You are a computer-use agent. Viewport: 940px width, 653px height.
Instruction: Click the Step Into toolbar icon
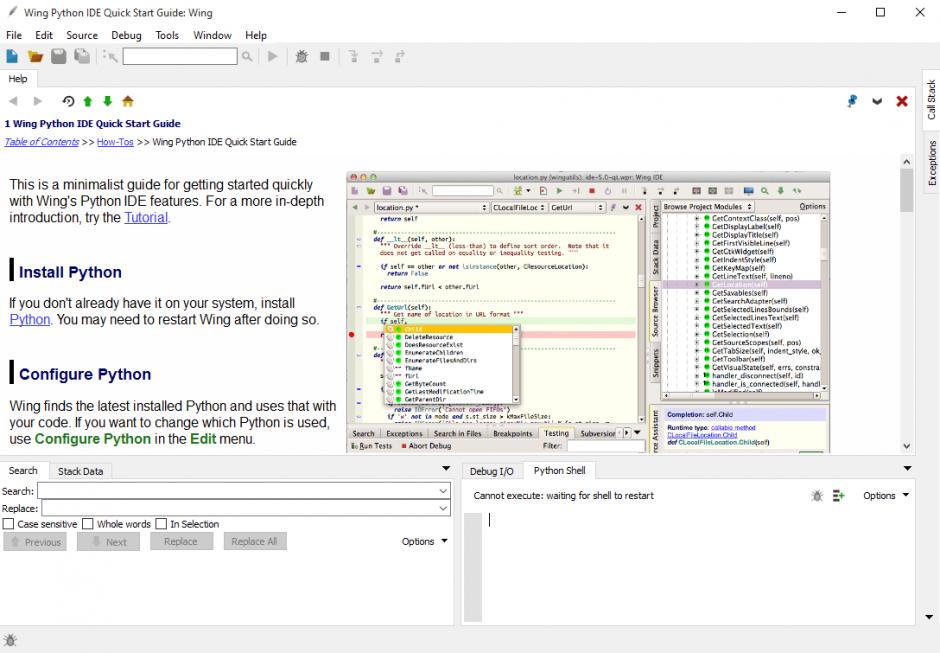pyautogui.click(x=353, y=56)
